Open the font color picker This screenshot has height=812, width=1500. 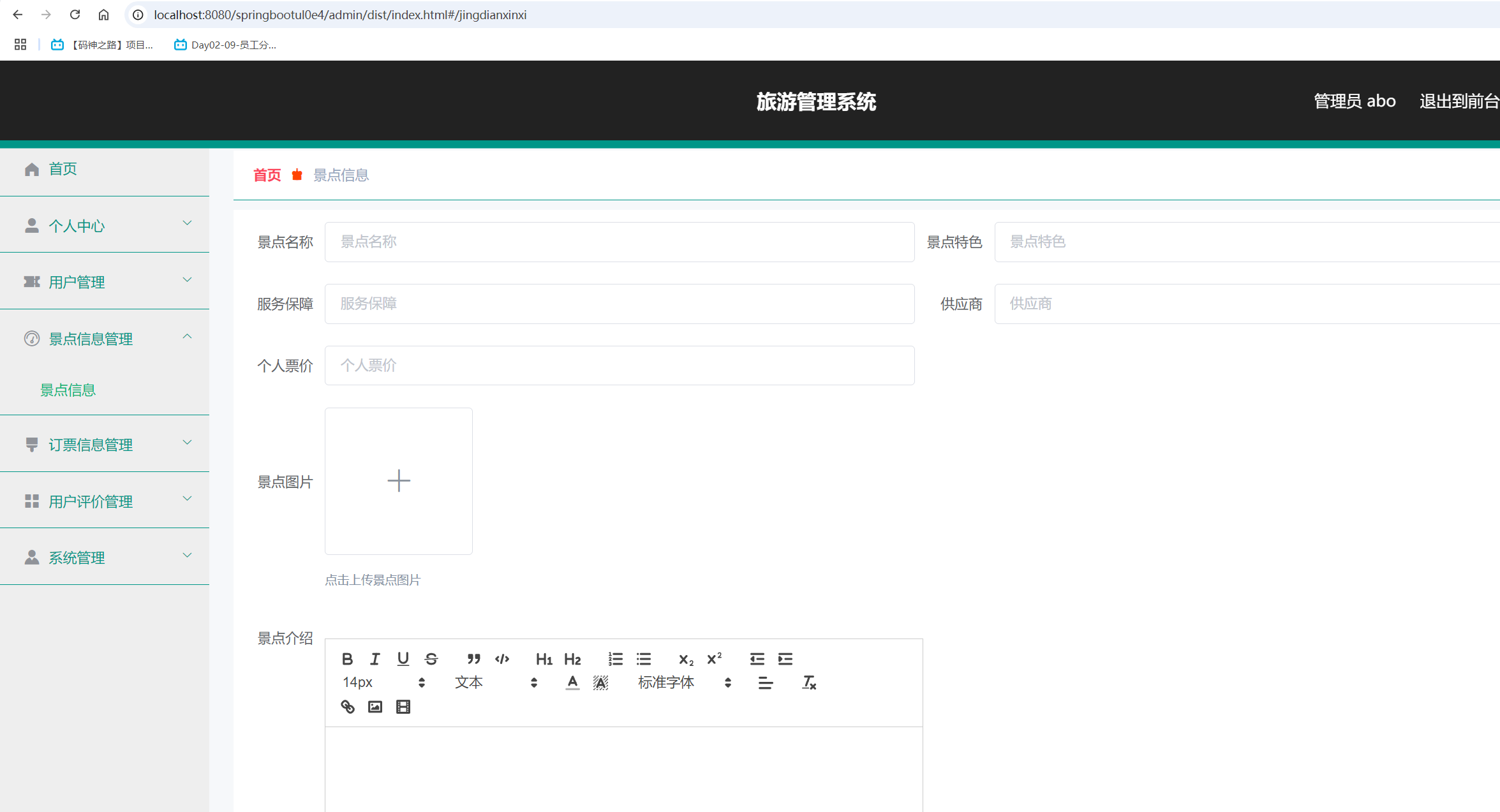(572, 682)
